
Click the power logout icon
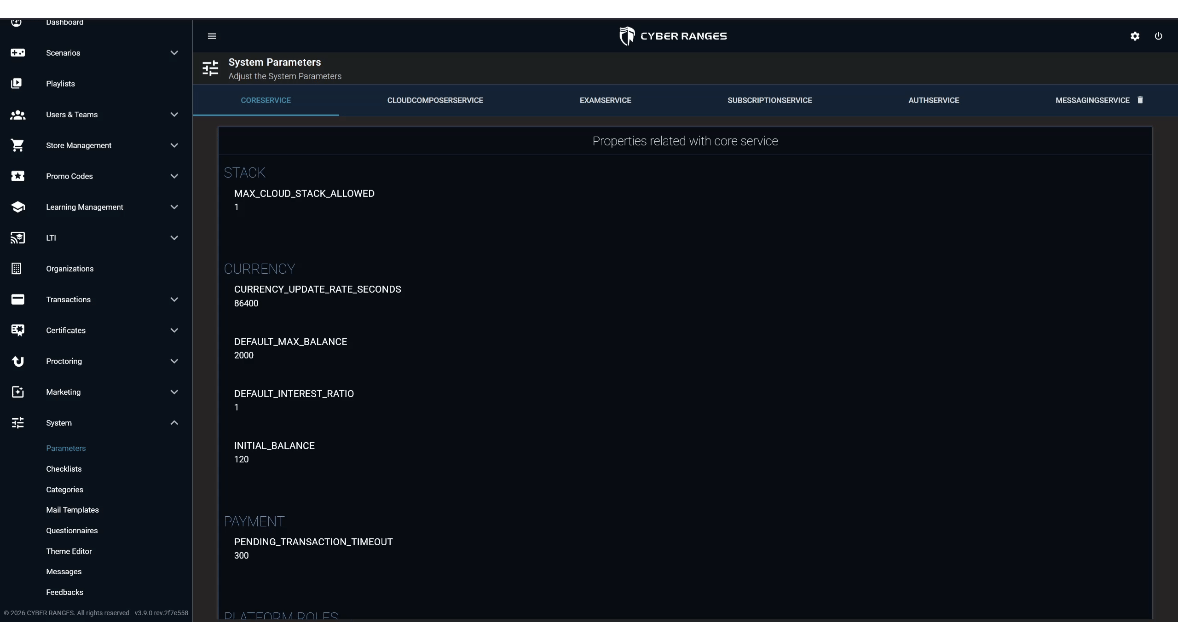(1158, 36)
